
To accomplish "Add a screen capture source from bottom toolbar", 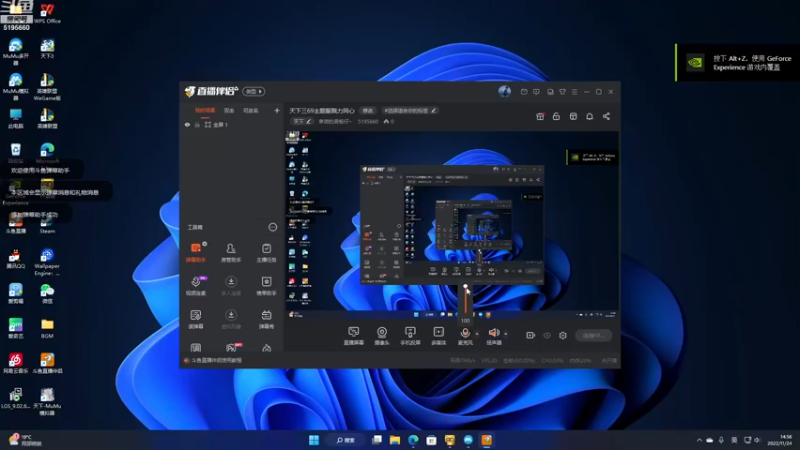I will pyautogui.click(x=354, y=336).
